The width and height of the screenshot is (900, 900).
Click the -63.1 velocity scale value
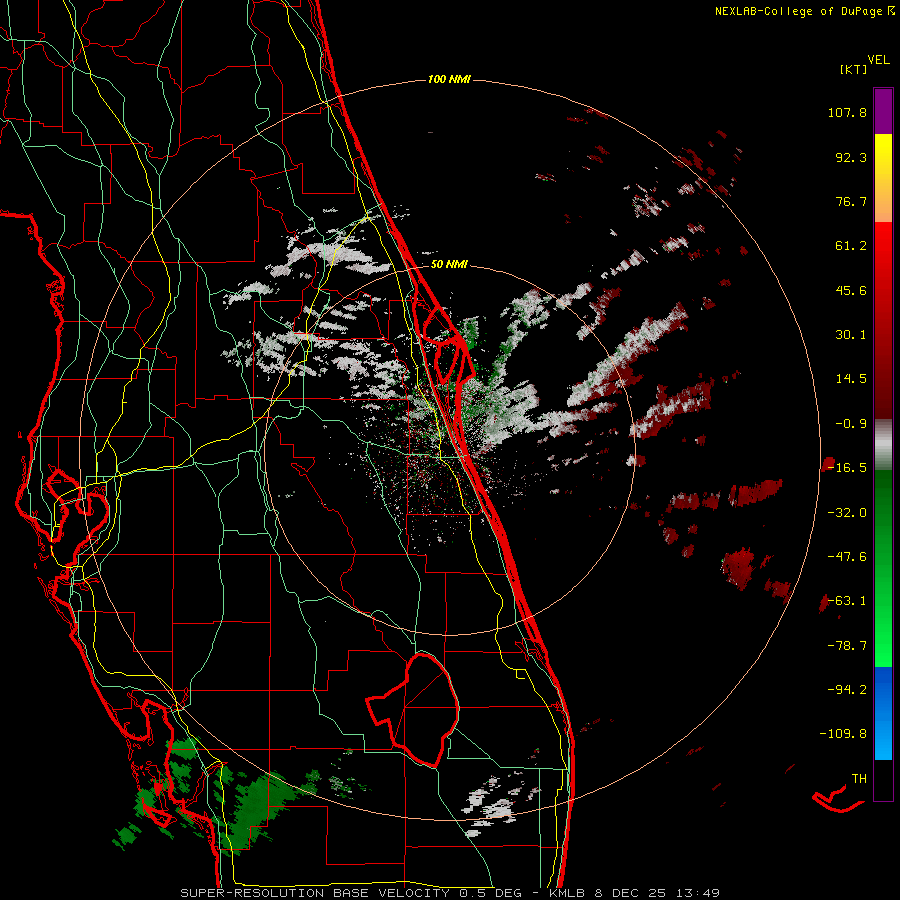(x=847, y=601)
